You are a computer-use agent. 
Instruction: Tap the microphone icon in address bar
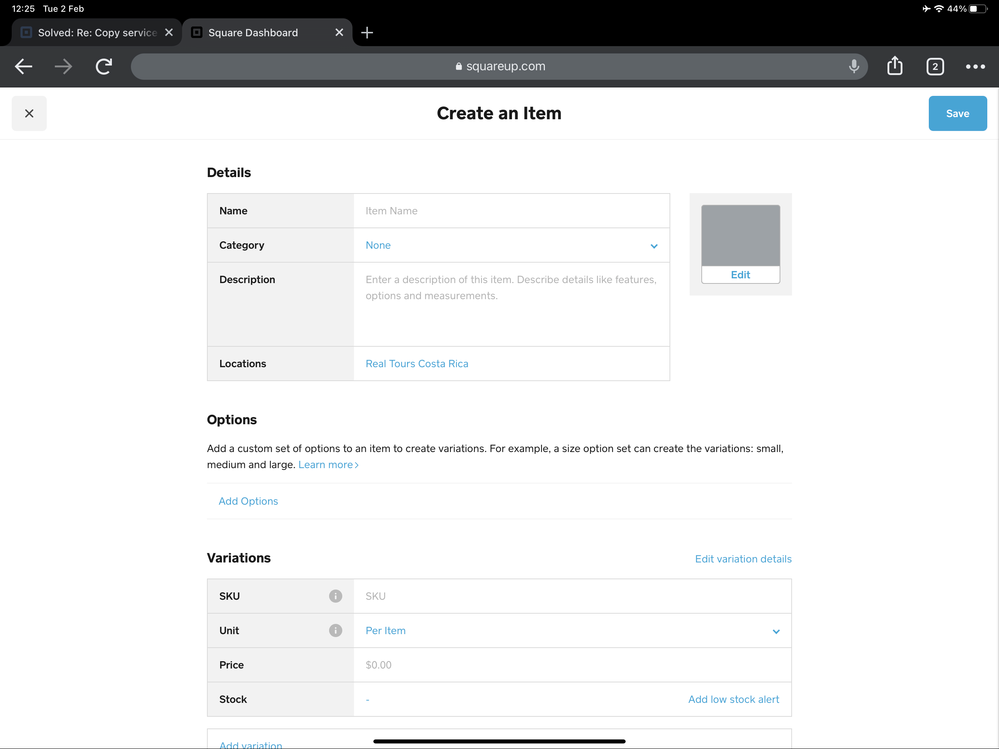tap(853, 66)
